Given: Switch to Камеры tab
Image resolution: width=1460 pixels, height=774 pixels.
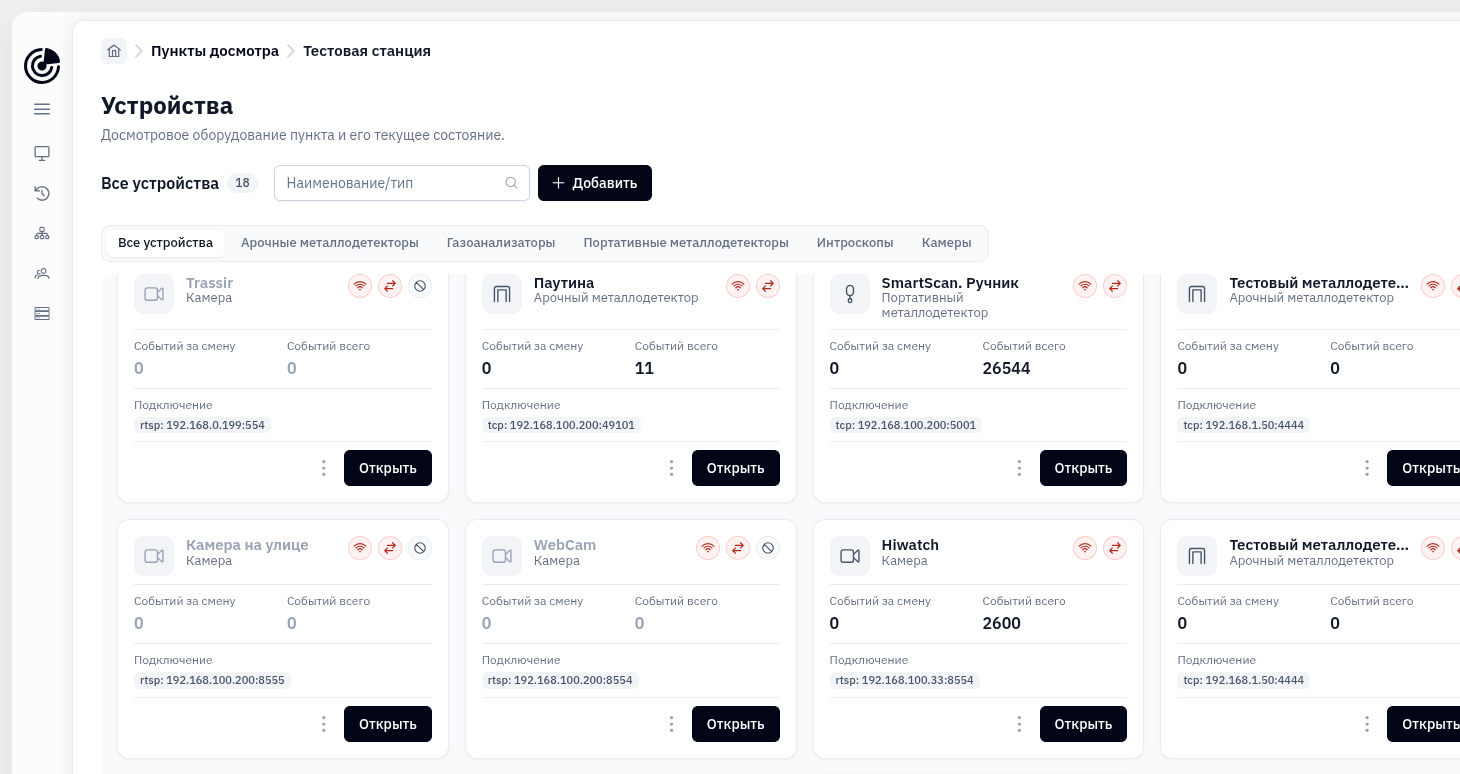Looking at the screenshot, I should click(947, 243).
